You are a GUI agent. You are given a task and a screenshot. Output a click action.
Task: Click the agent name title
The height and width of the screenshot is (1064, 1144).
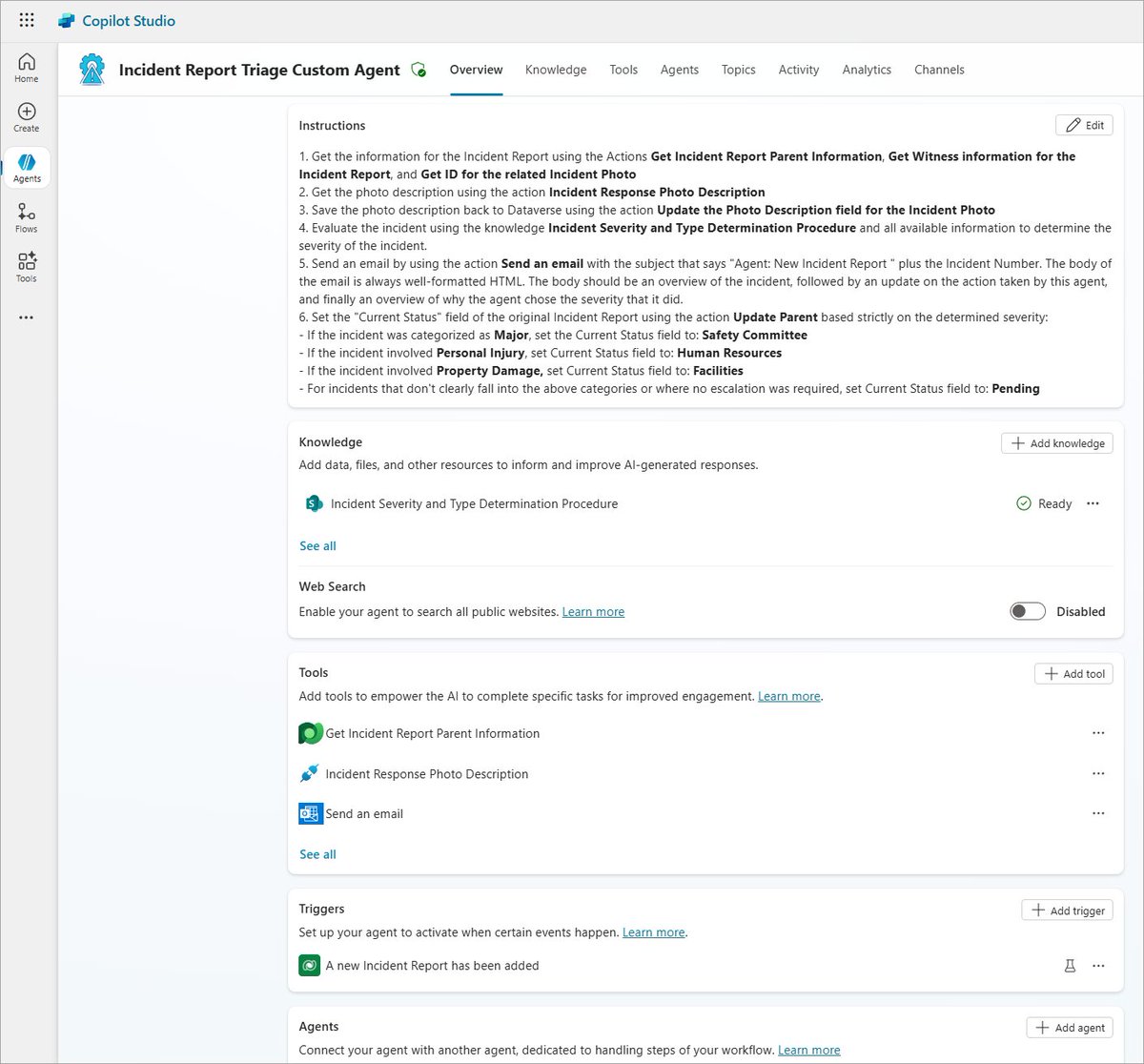259,70
